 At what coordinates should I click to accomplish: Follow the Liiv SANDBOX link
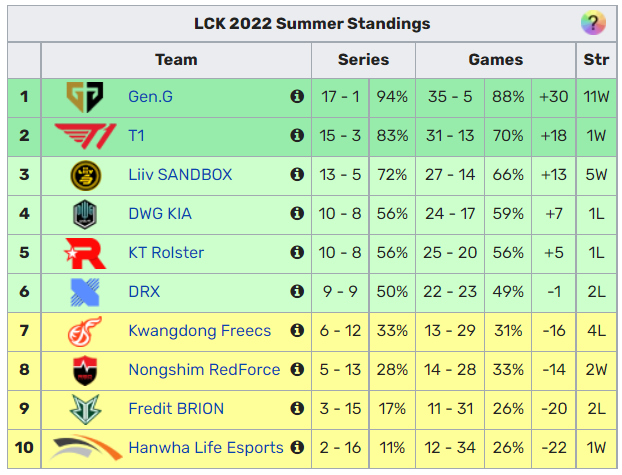click(x=180, y=175)
